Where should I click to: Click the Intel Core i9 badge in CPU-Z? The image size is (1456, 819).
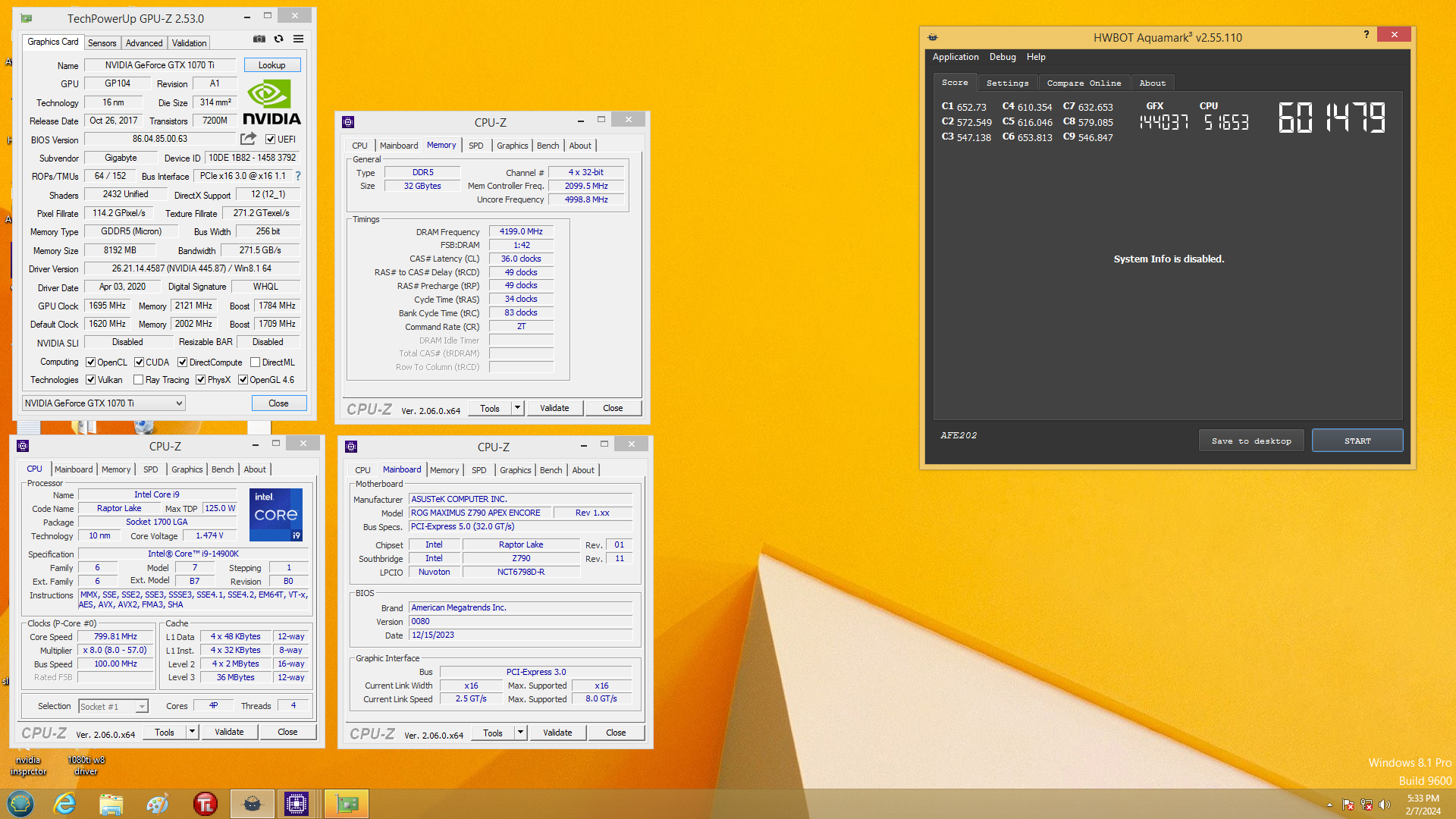coord(276,514)
